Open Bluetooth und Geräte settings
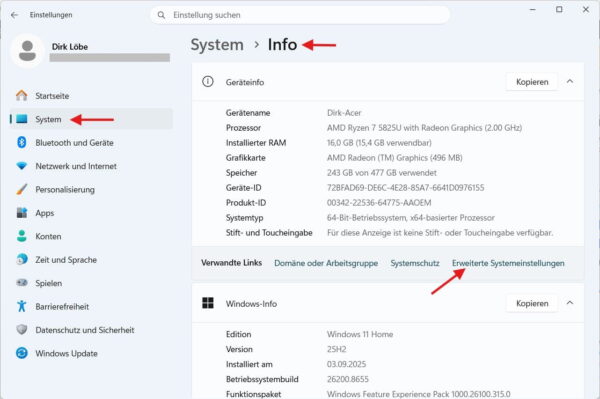 pyautogui.click(x=91, y=142)
